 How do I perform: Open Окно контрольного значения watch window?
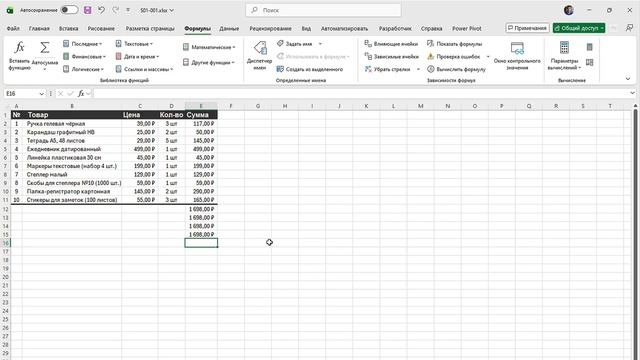[x=517, y=56]
